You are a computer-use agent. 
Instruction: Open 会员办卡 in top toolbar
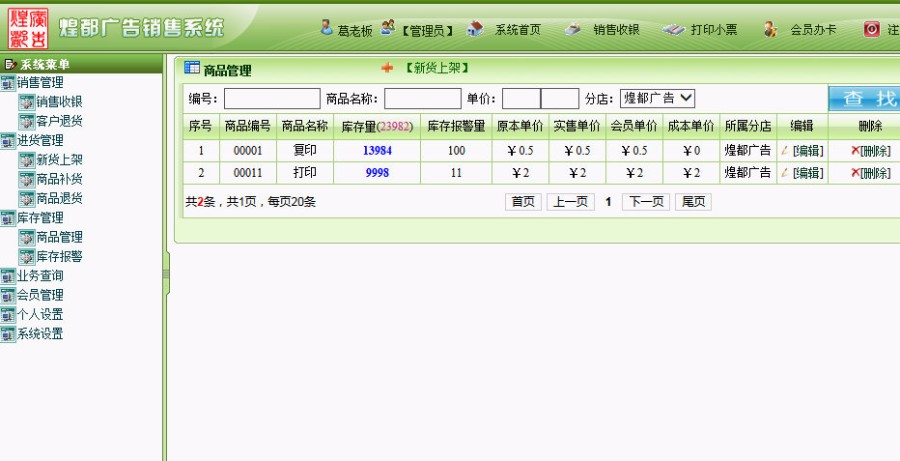pyautogui.click(x=812, y=30)
